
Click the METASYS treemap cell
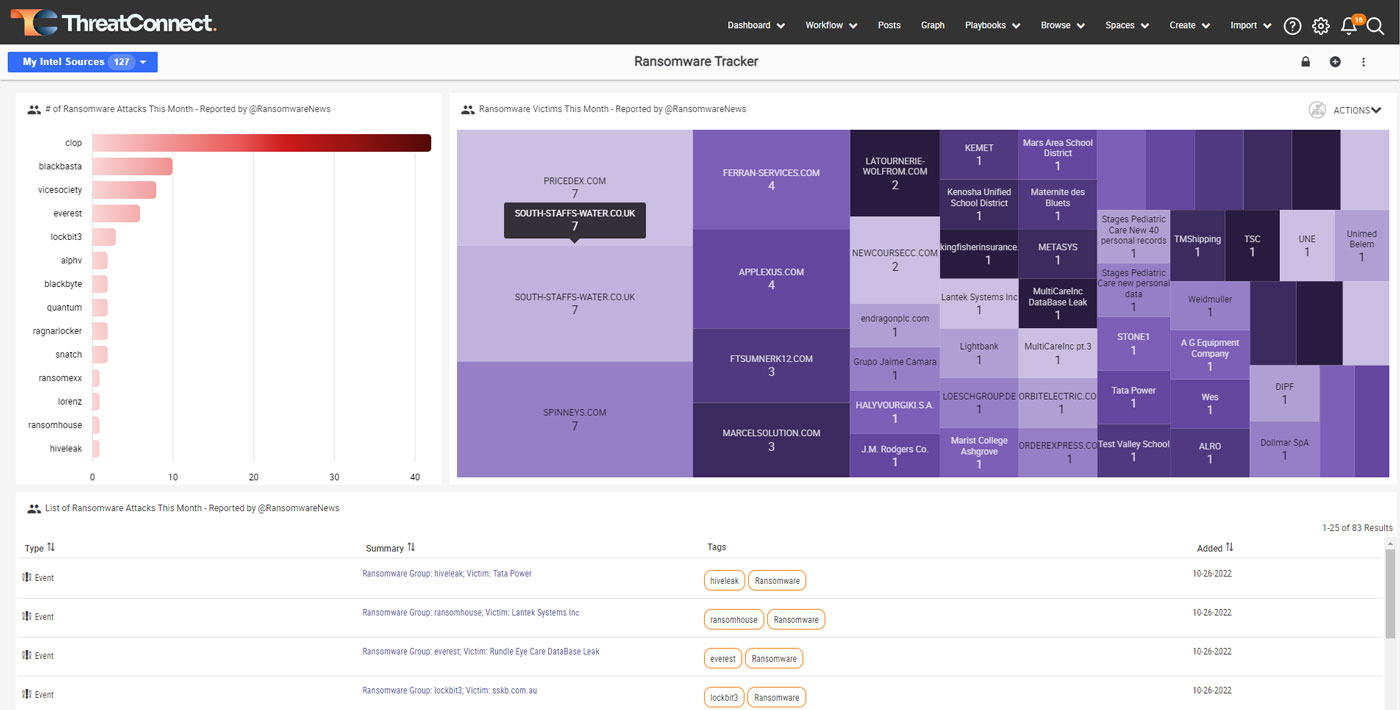(1058, 253)
